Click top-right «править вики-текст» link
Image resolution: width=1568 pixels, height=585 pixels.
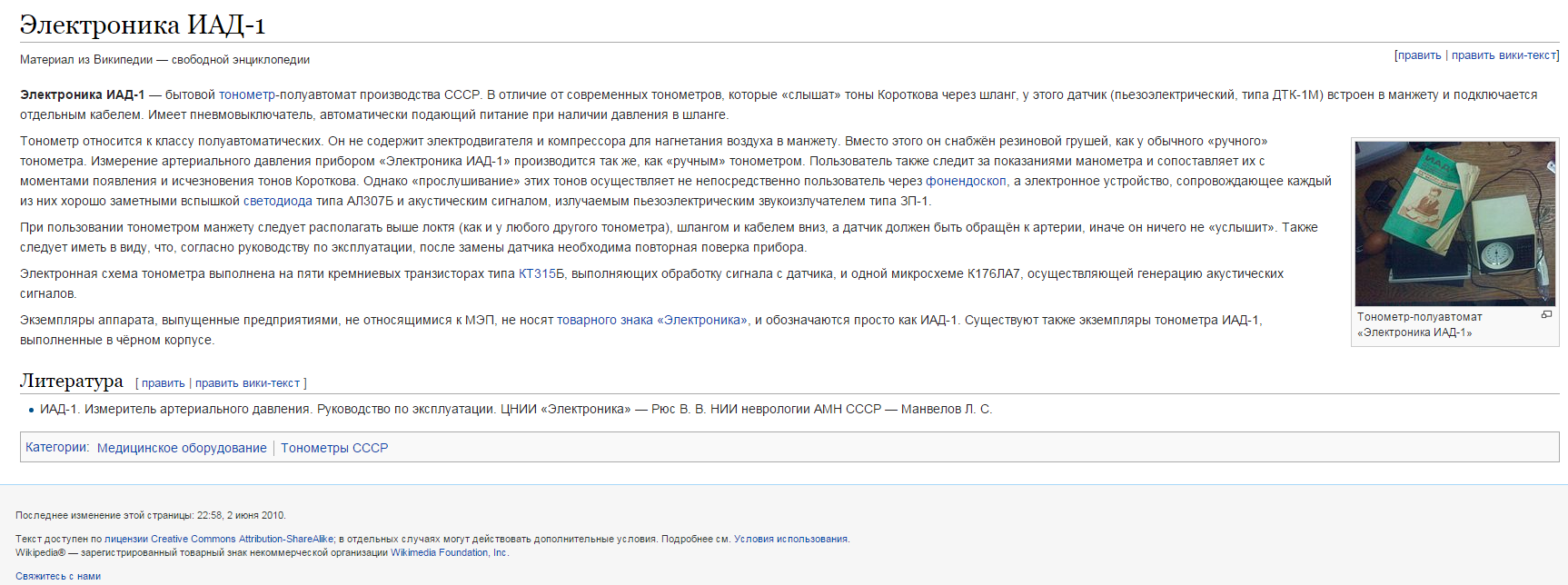pos(1503,55)
